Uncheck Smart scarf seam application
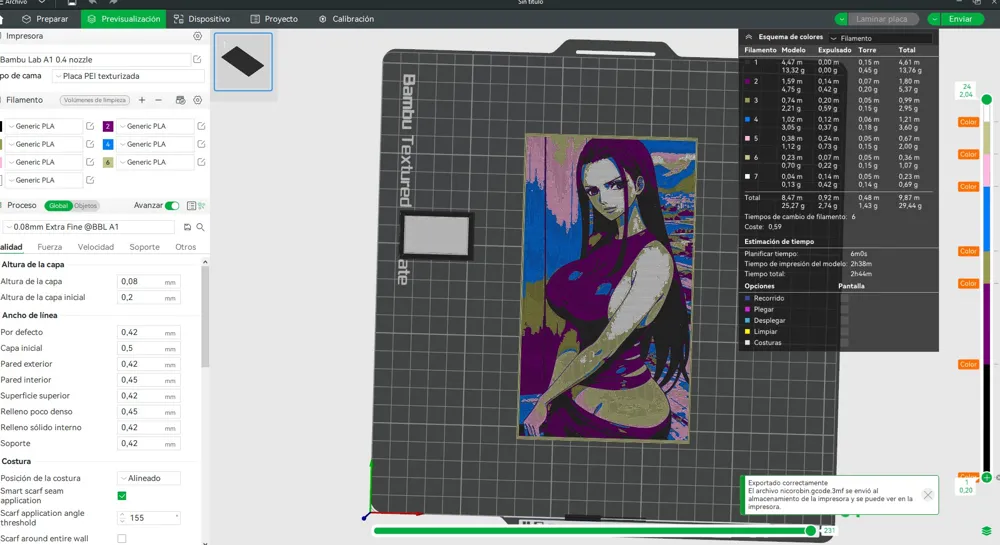Screen dimensions: 1000x545 click(122, 495)
